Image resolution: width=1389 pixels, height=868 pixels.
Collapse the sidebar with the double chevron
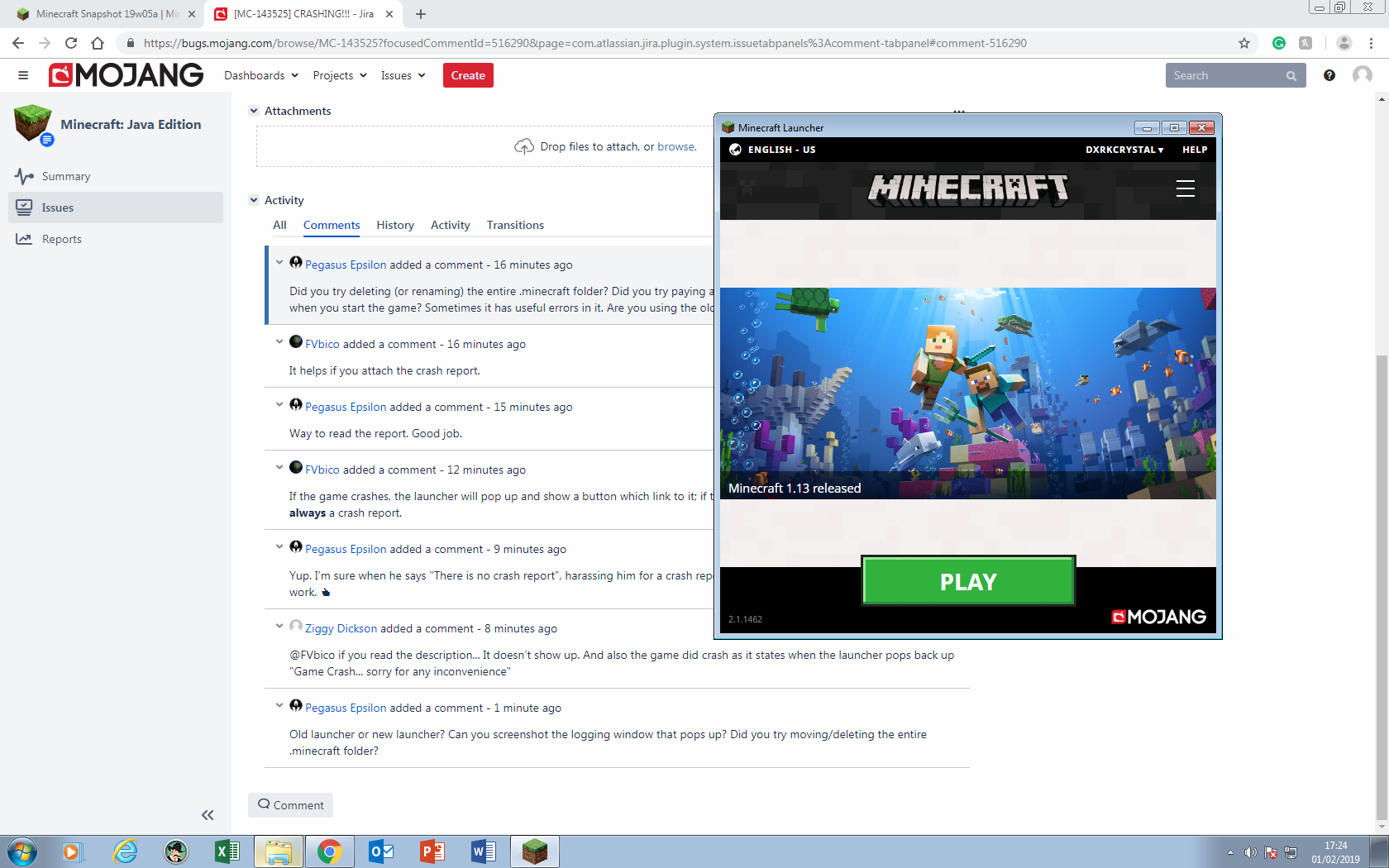(208, 815)
